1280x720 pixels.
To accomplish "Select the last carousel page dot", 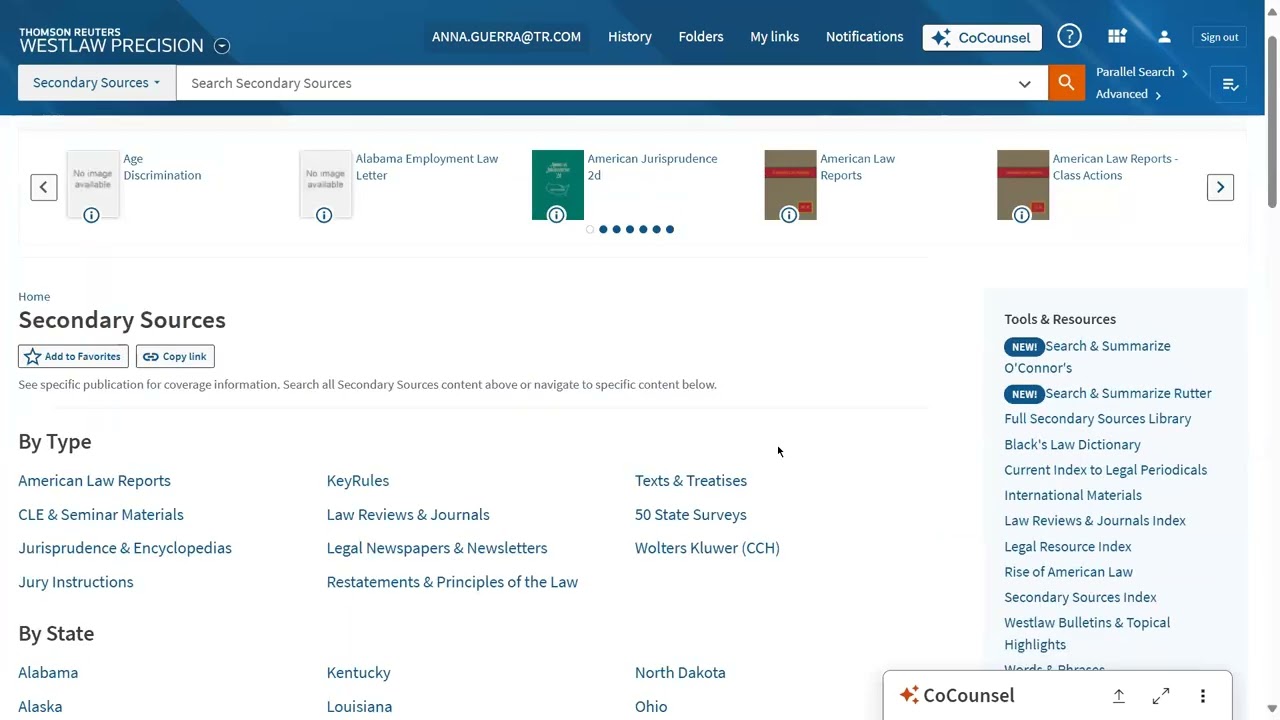I will [670, 229].
